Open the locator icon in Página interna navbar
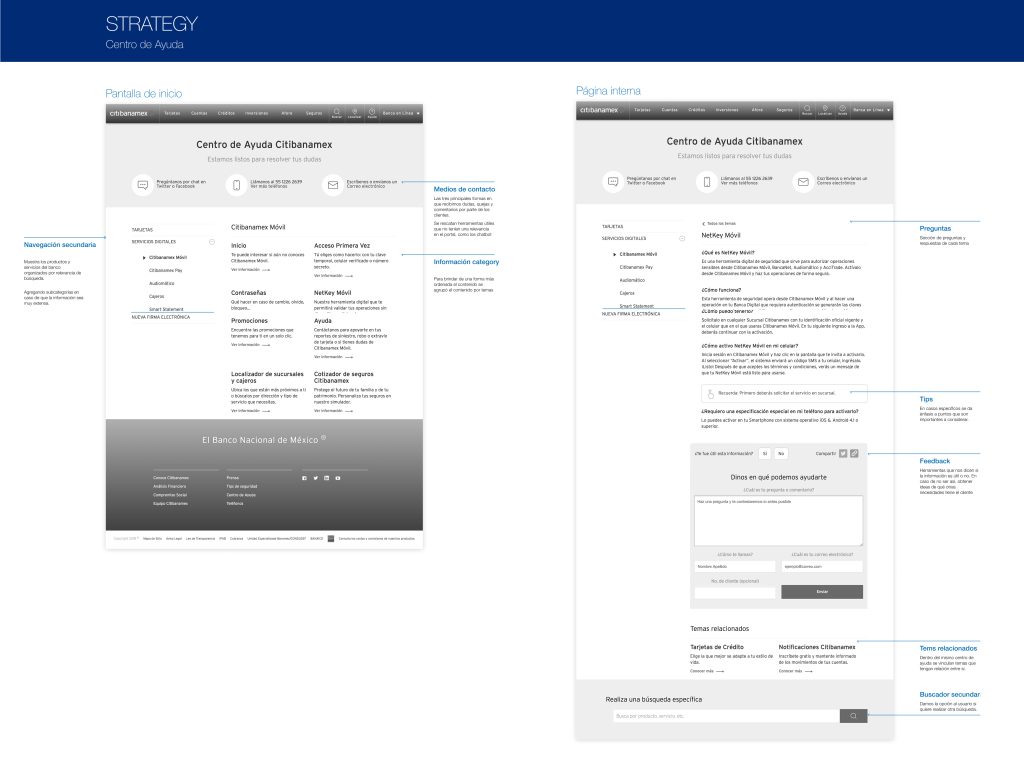1024x758 pixels. pyautogui.click(x=825, y=110)
